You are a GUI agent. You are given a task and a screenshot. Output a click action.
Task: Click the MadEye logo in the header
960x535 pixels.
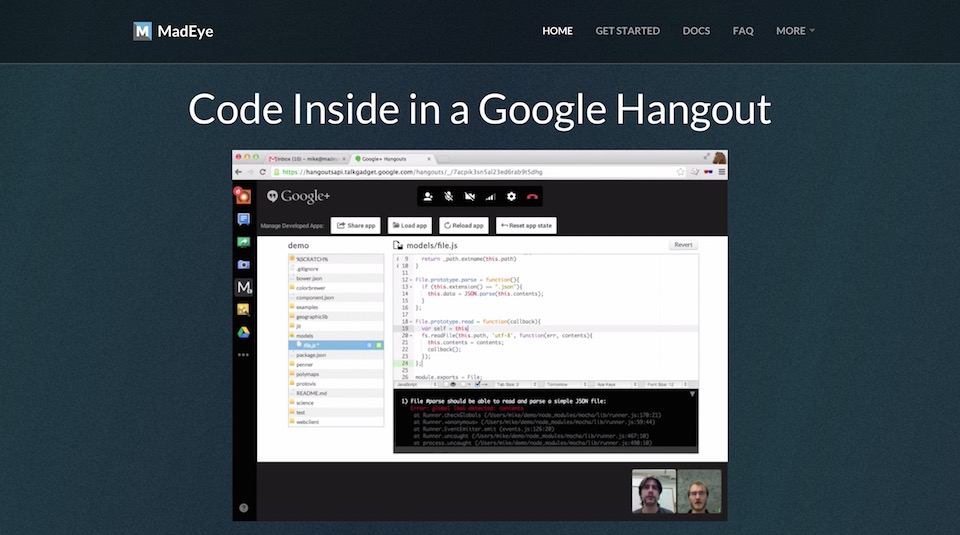173,31
